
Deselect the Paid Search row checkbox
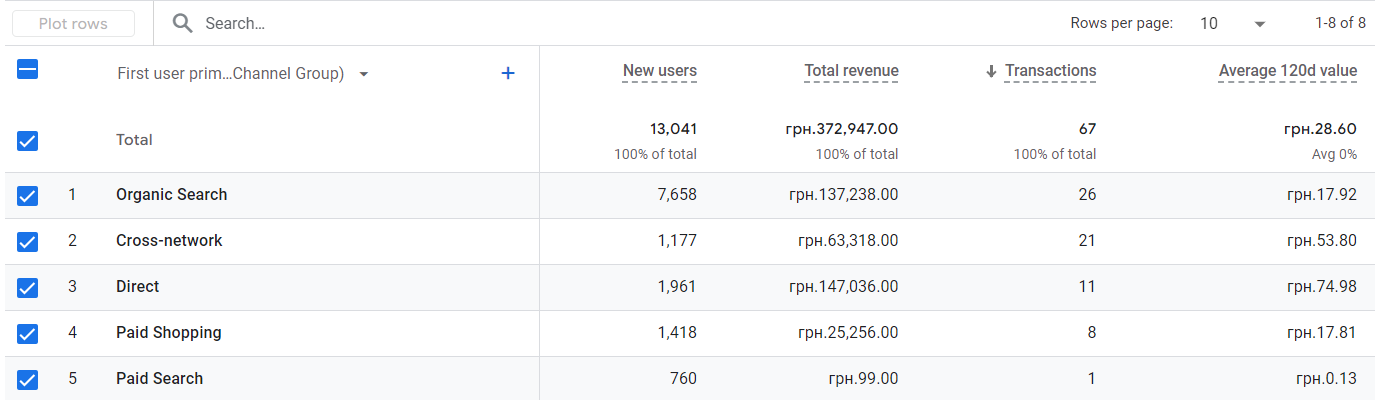click(x=28, y=380)
